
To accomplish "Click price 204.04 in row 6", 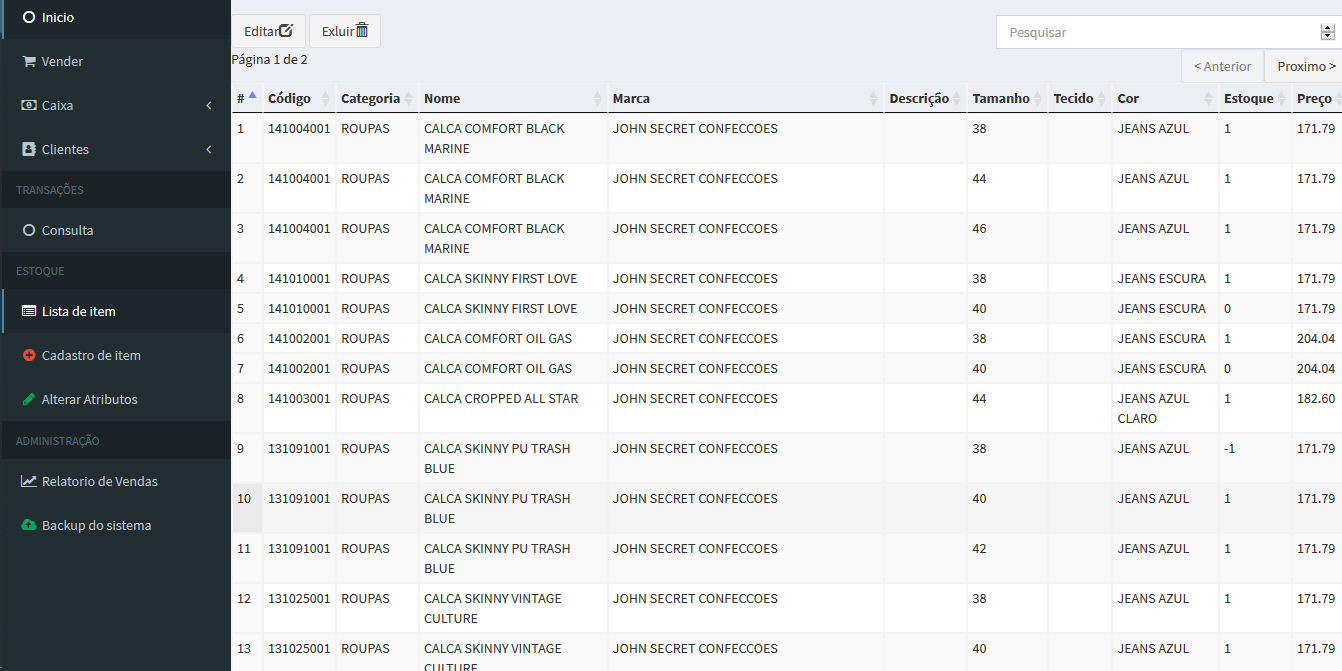I will tap(1316, 338).
